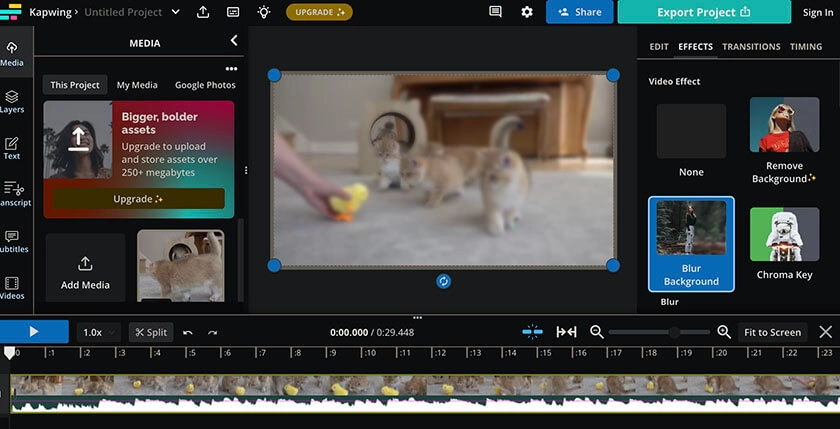Image resolution: width=840 pixels, height=429 pixels.
Task: Collapse the Media panel with the chevron
Action: tap(234, 41)
